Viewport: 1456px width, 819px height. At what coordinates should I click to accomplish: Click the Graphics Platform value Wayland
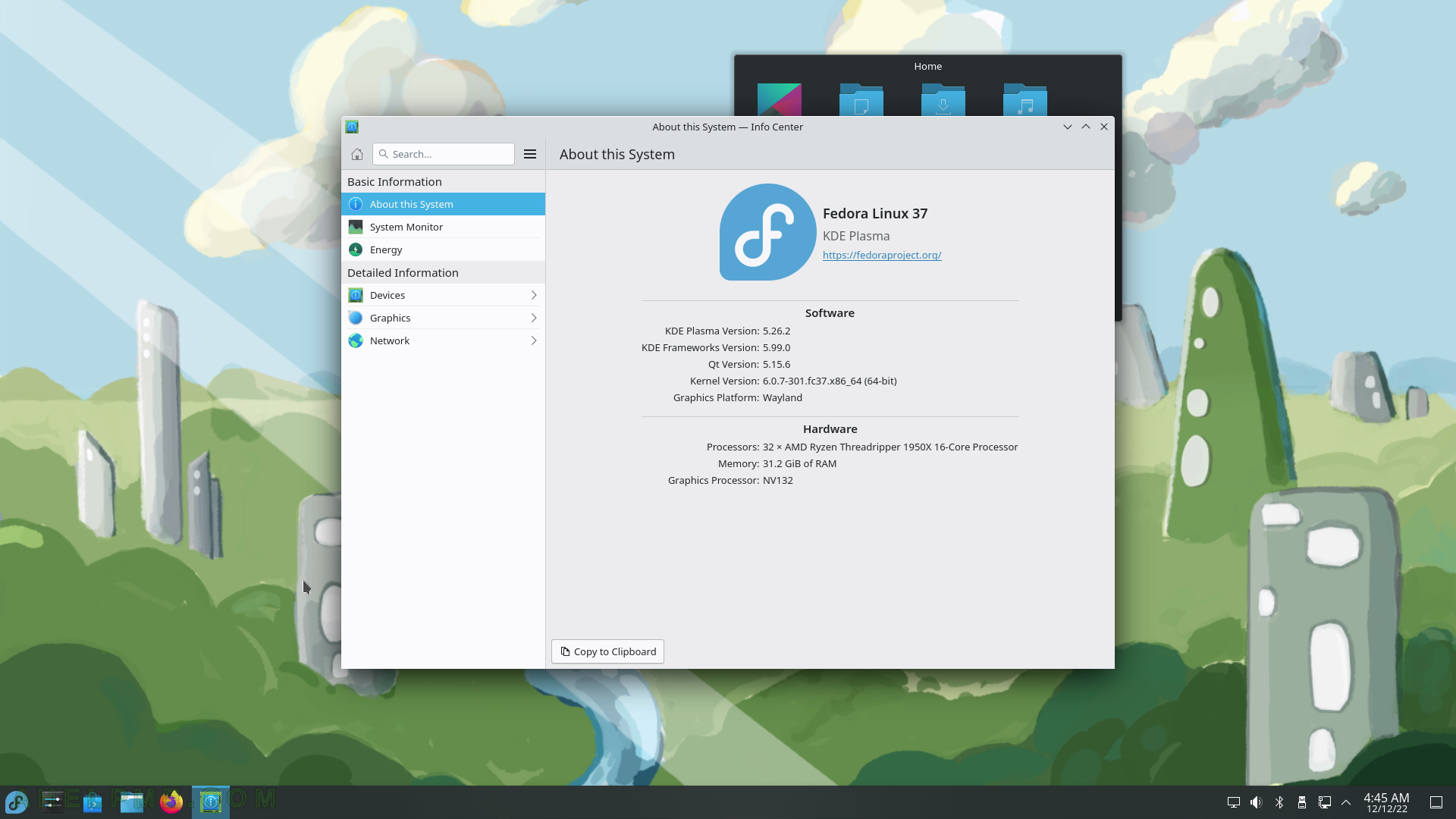tap(783, 397)
